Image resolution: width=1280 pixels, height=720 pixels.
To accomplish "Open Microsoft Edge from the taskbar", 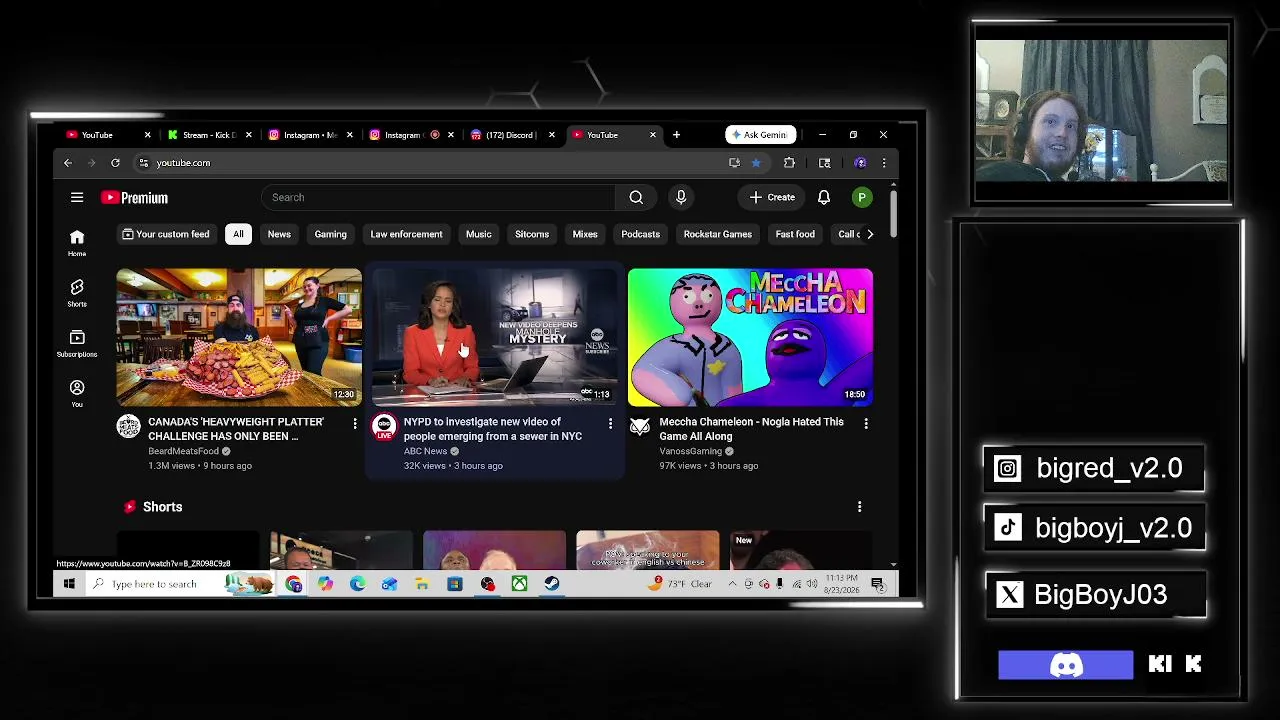I will tap(358, 584).
